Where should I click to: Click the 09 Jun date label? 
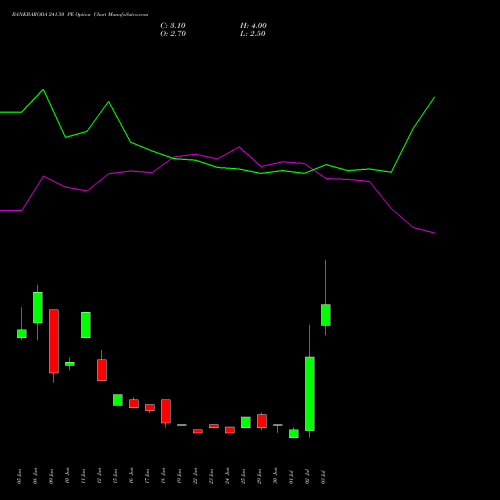(52, 476)
